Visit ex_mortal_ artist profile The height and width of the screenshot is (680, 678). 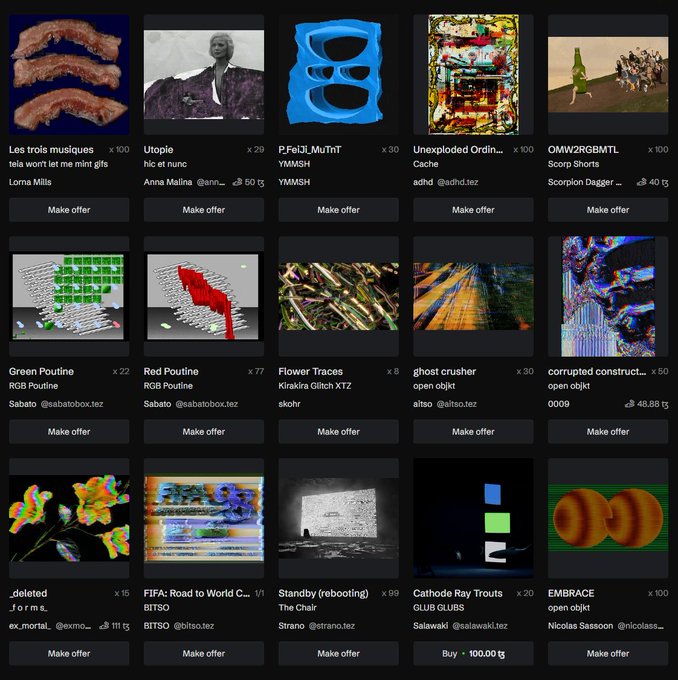coord(30,626)
